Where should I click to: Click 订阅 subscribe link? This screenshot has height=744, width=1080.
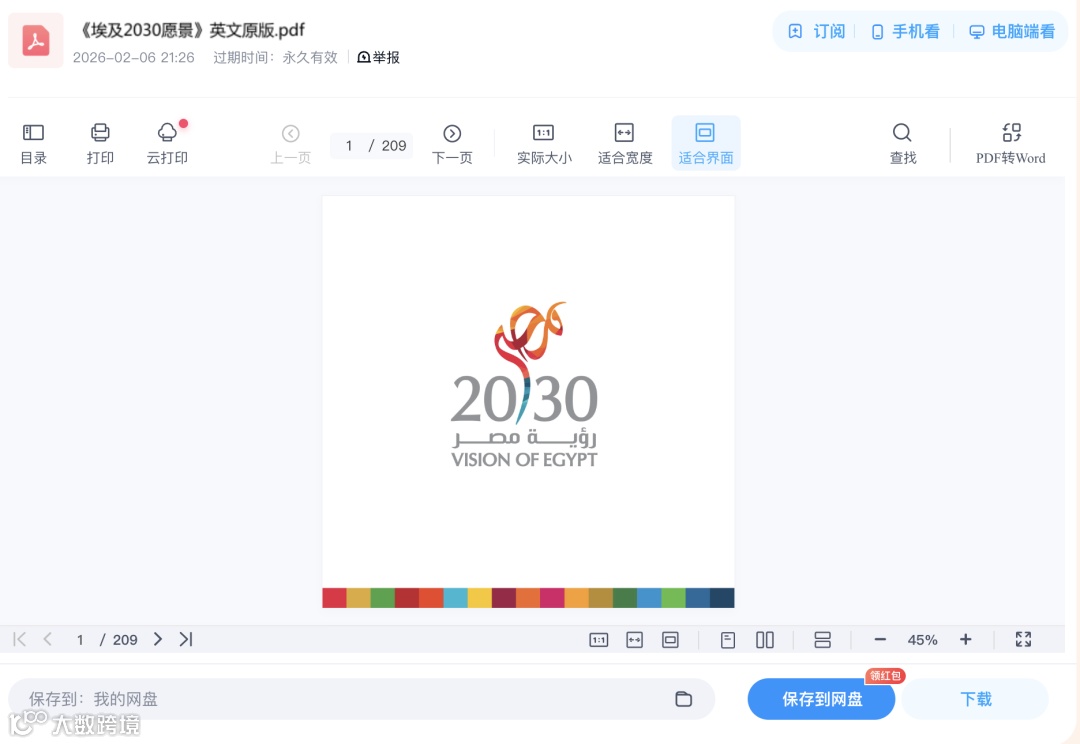click(x=816, y=32)
